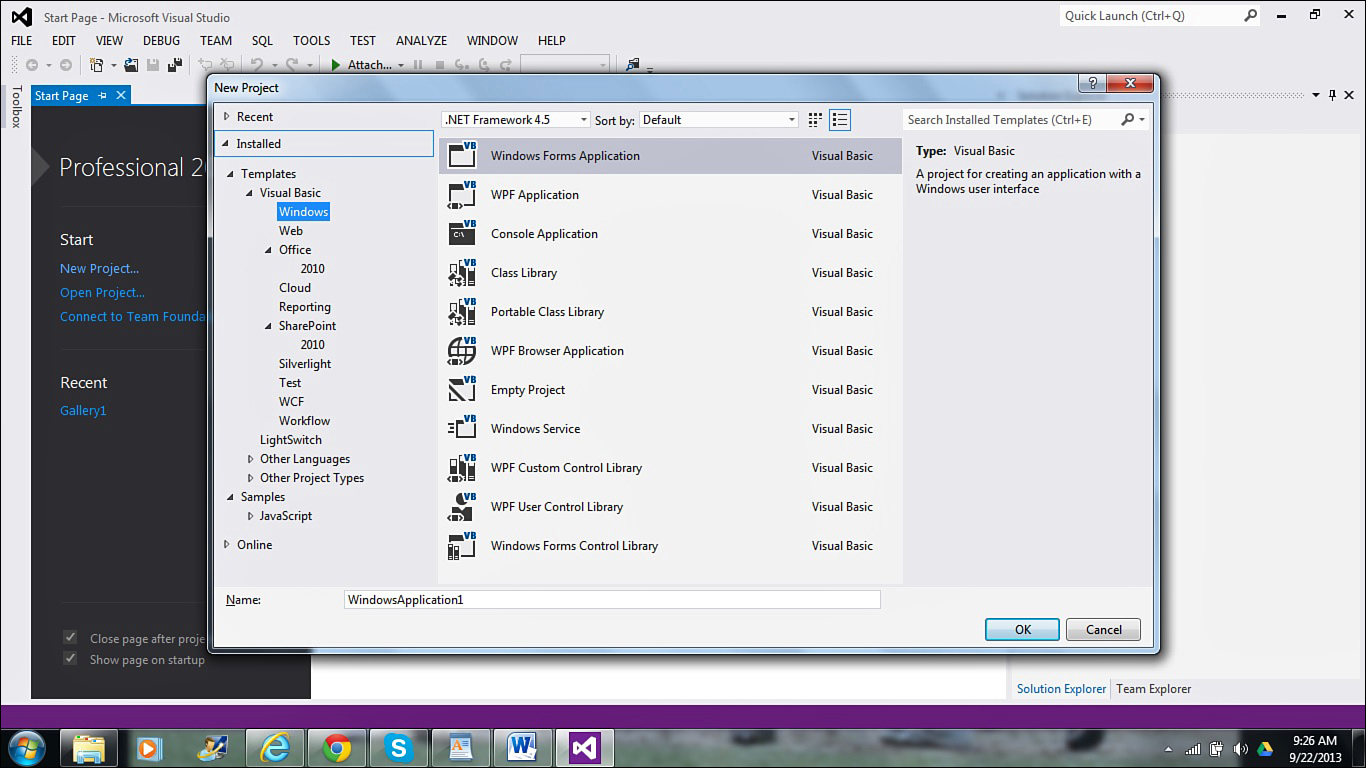1366x768 pixels.
Task: Select the WPF User Control Library icon
Action: coord(462,507)
